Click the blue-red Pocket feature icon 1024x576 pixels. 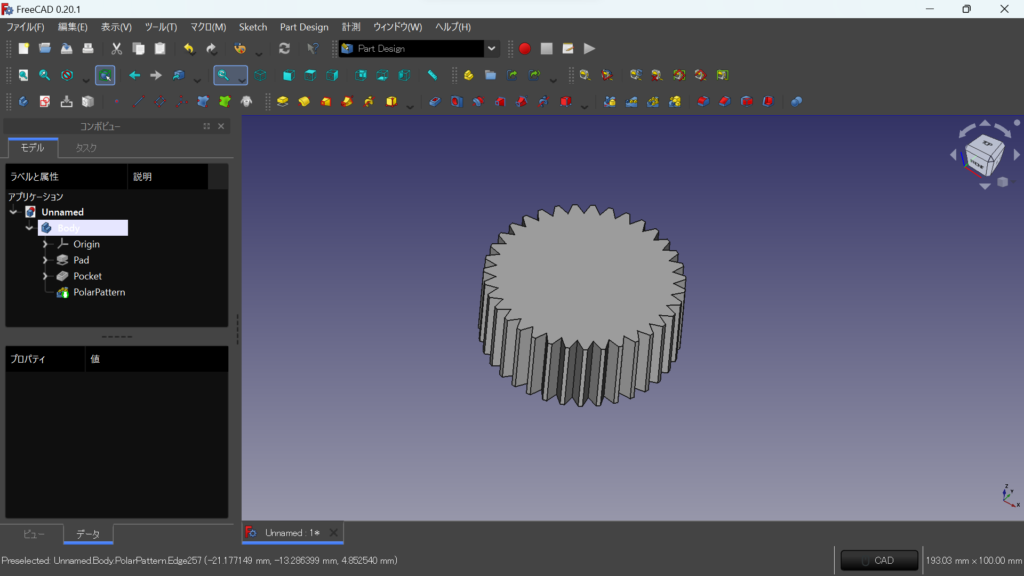point(434,101)
